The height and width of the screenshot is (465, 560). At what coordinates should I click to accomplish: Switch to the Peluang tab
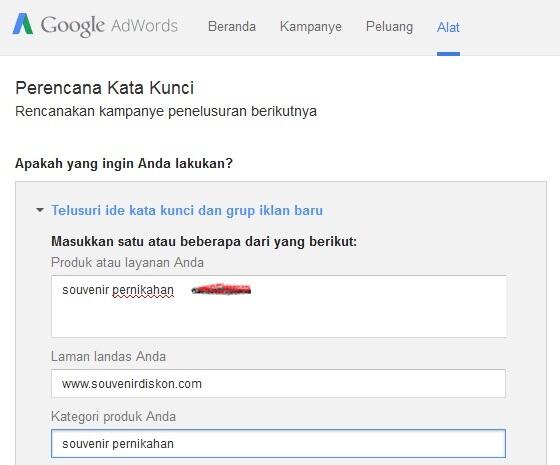[389, 27]
